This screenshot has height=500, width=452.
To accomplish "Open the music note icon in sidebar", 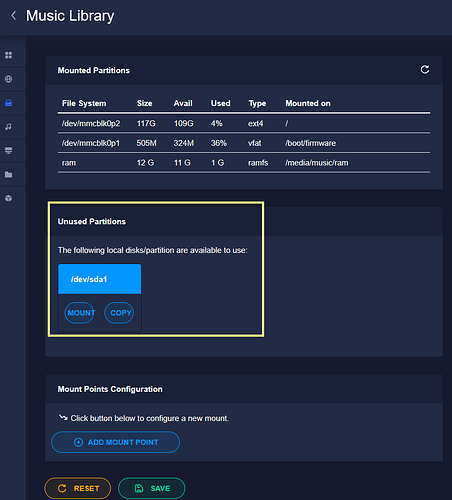I will pyautogui.click(x=9, y=127).
